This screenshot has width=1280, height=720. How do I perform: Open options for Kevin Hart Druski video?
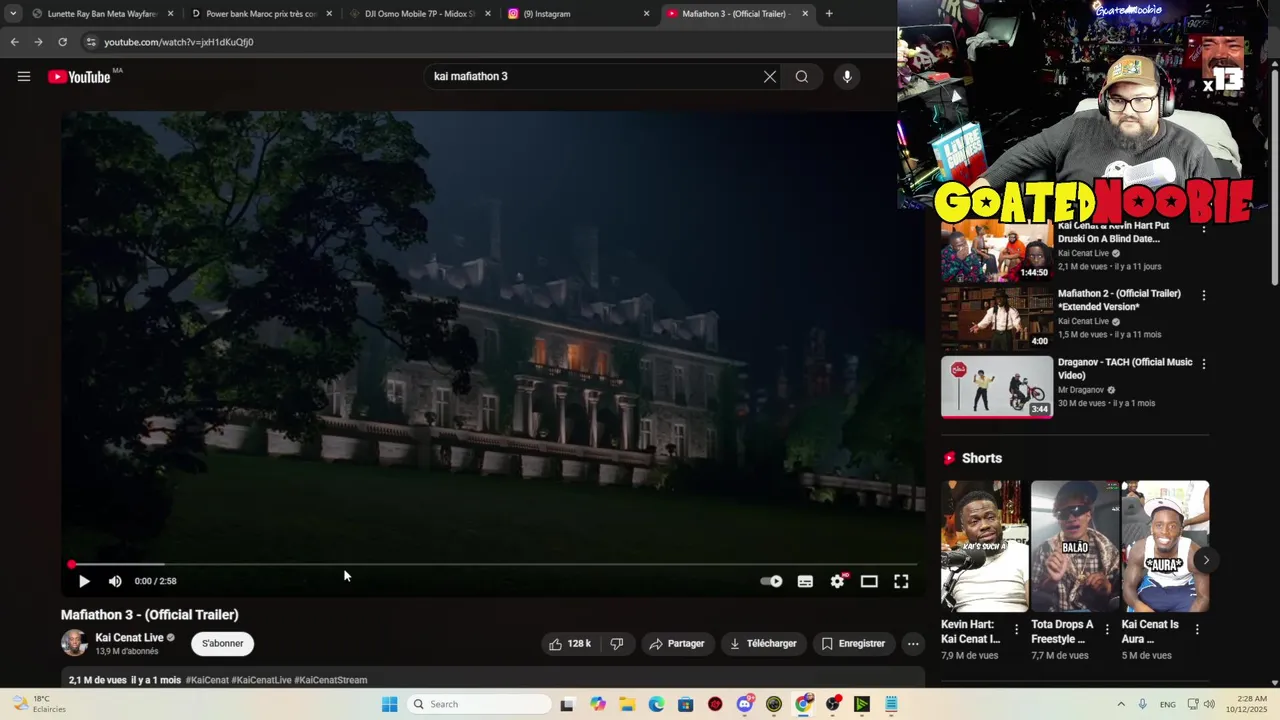(1203, 229)
